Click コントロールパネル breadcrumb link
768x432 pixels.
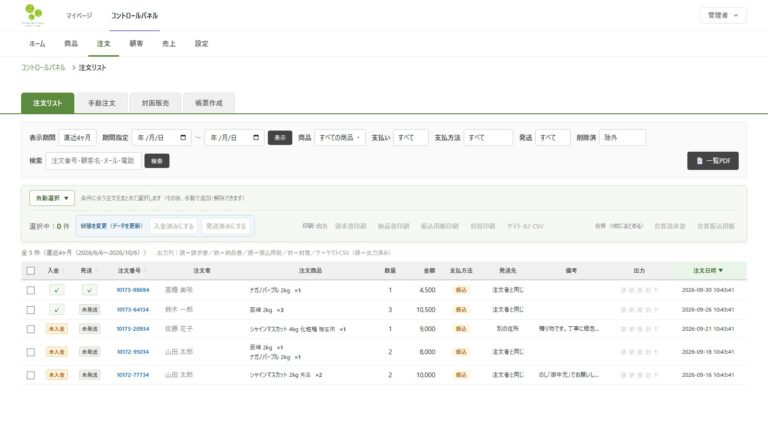tap(43, 68)
